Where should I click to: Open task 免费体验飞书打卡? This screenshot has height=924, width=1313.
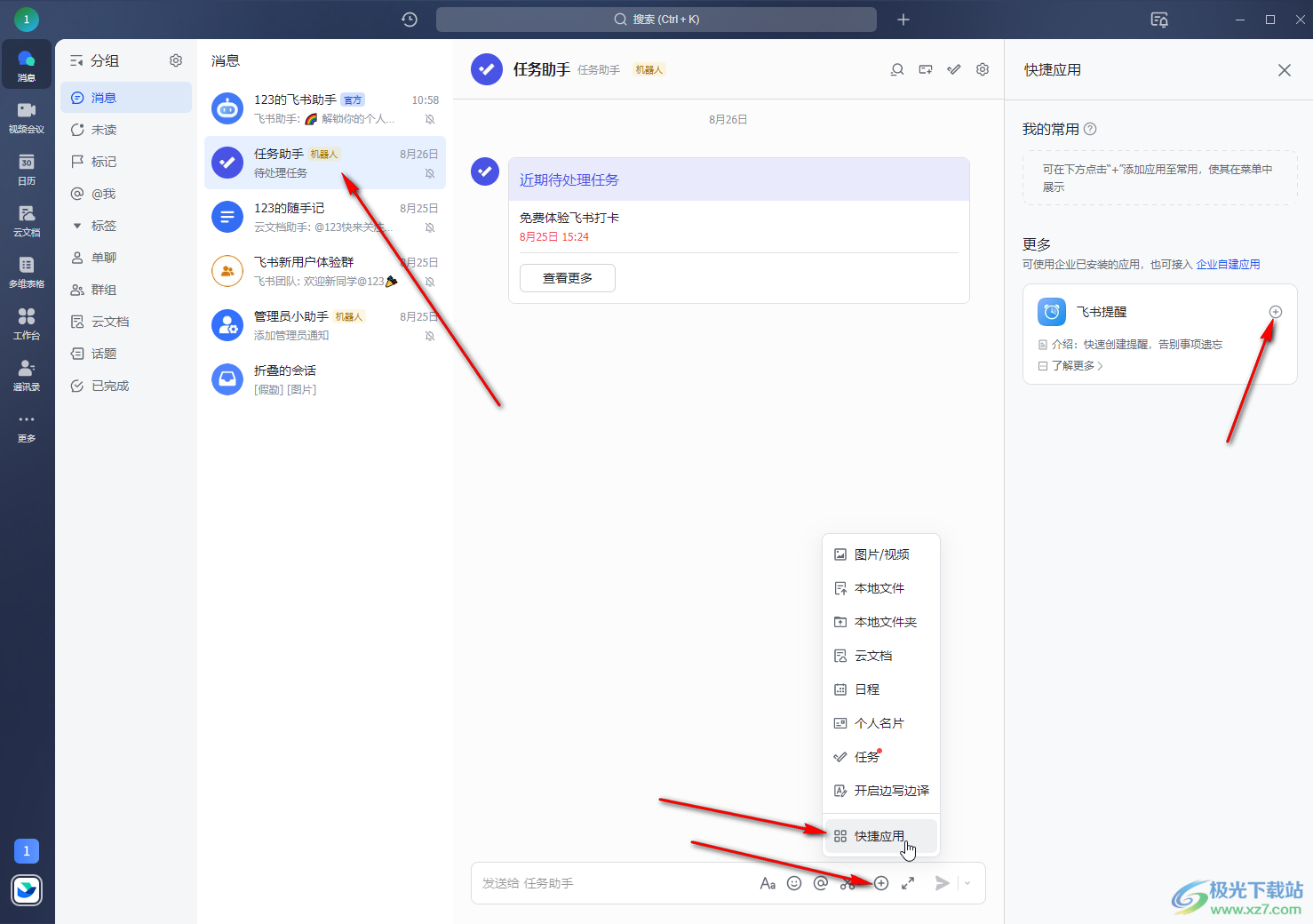[x=569, y=218]
